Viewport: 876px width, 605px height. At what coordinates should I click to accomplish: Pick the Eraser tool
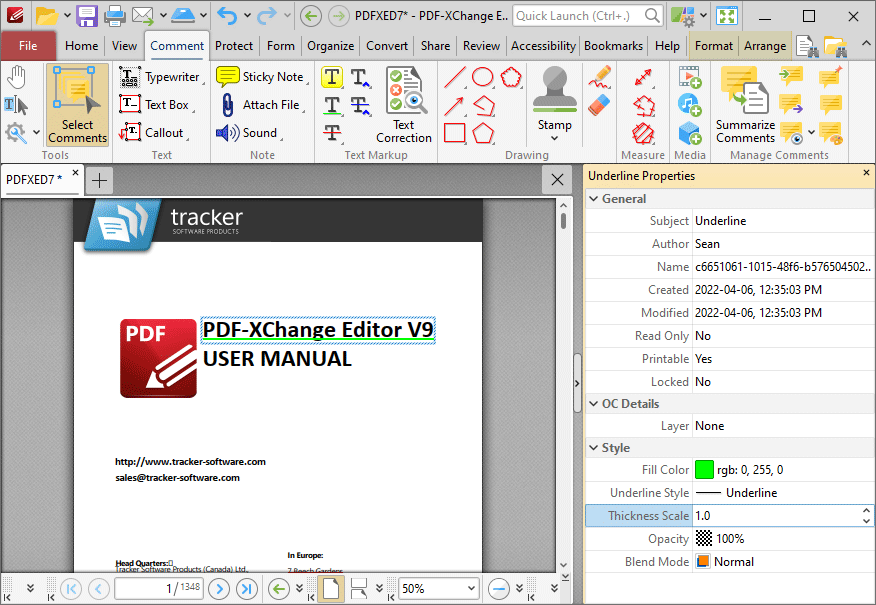pyautogui.click(x=599, y=105)
